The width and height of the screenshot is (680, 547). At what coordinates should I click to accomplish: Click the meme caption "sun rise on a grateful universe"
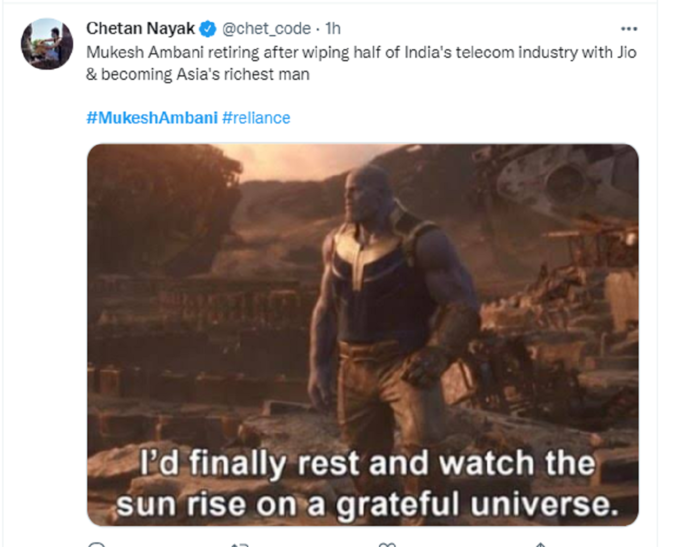[x=367, y=504]
